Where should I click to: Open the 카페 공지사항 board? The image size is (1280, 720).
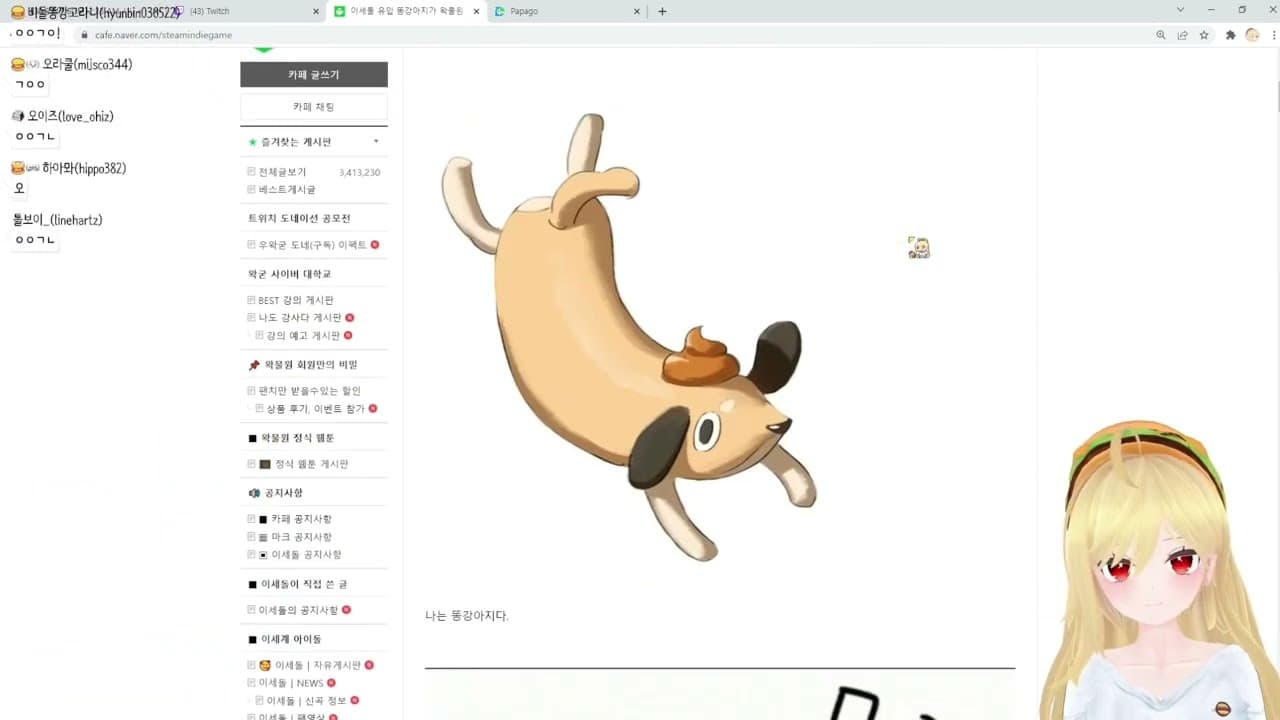point(301,519)
